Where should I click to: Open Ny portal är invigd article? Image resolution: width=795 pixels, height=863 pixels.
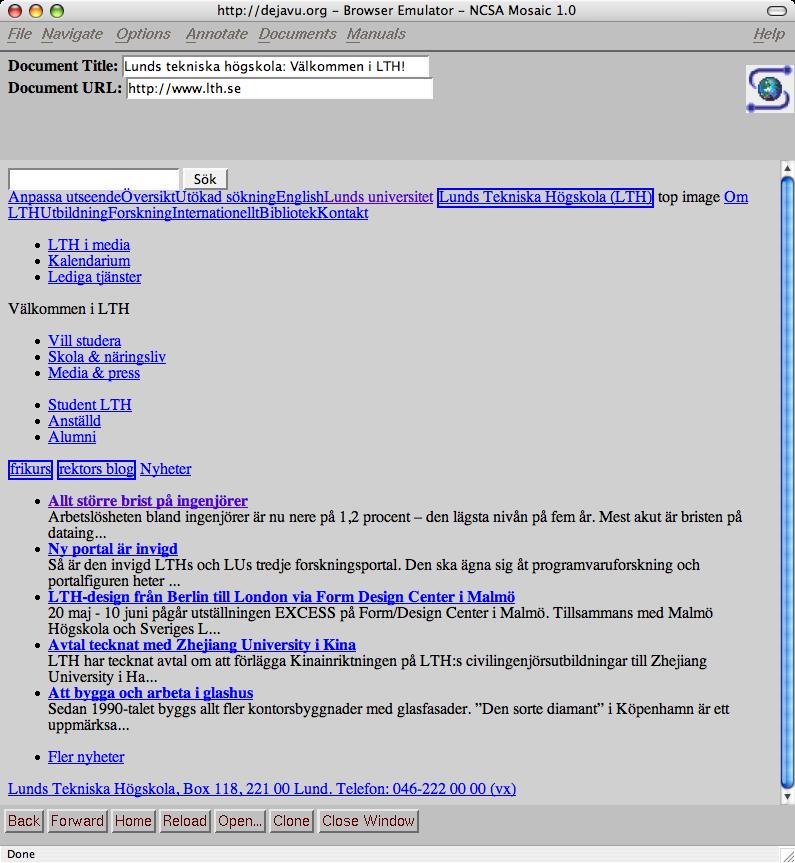point(113,549)
